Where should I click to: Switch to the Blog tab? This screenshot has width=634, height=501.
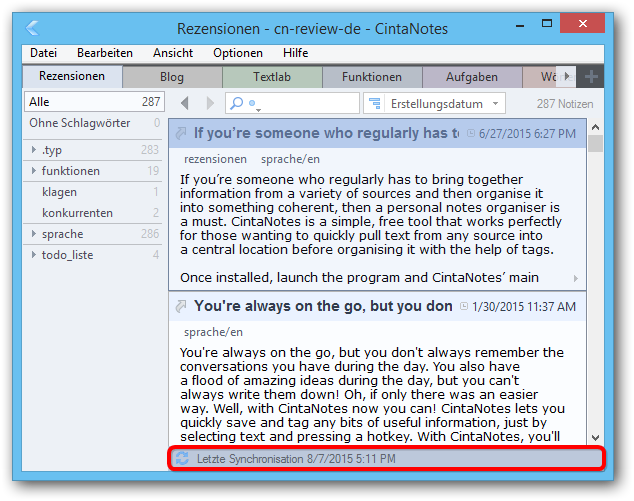[172, 77]
